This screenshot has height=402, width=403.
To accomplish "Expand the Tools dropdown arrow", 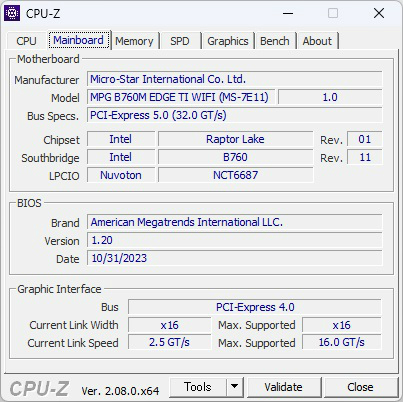I will coord(235,387).
